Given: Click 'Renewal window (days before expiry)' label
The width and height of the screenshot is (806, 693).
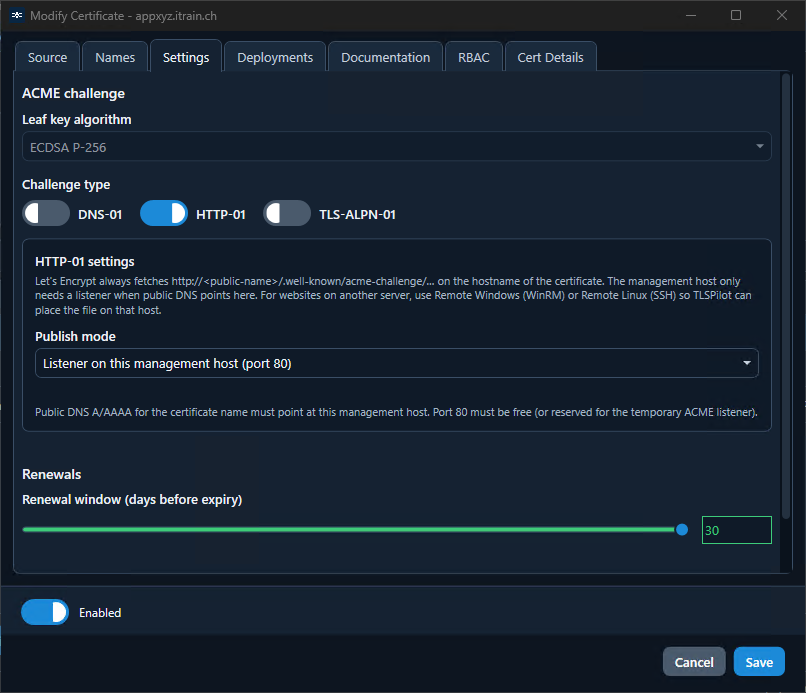Looking at the screenshot, I should 132,500.
